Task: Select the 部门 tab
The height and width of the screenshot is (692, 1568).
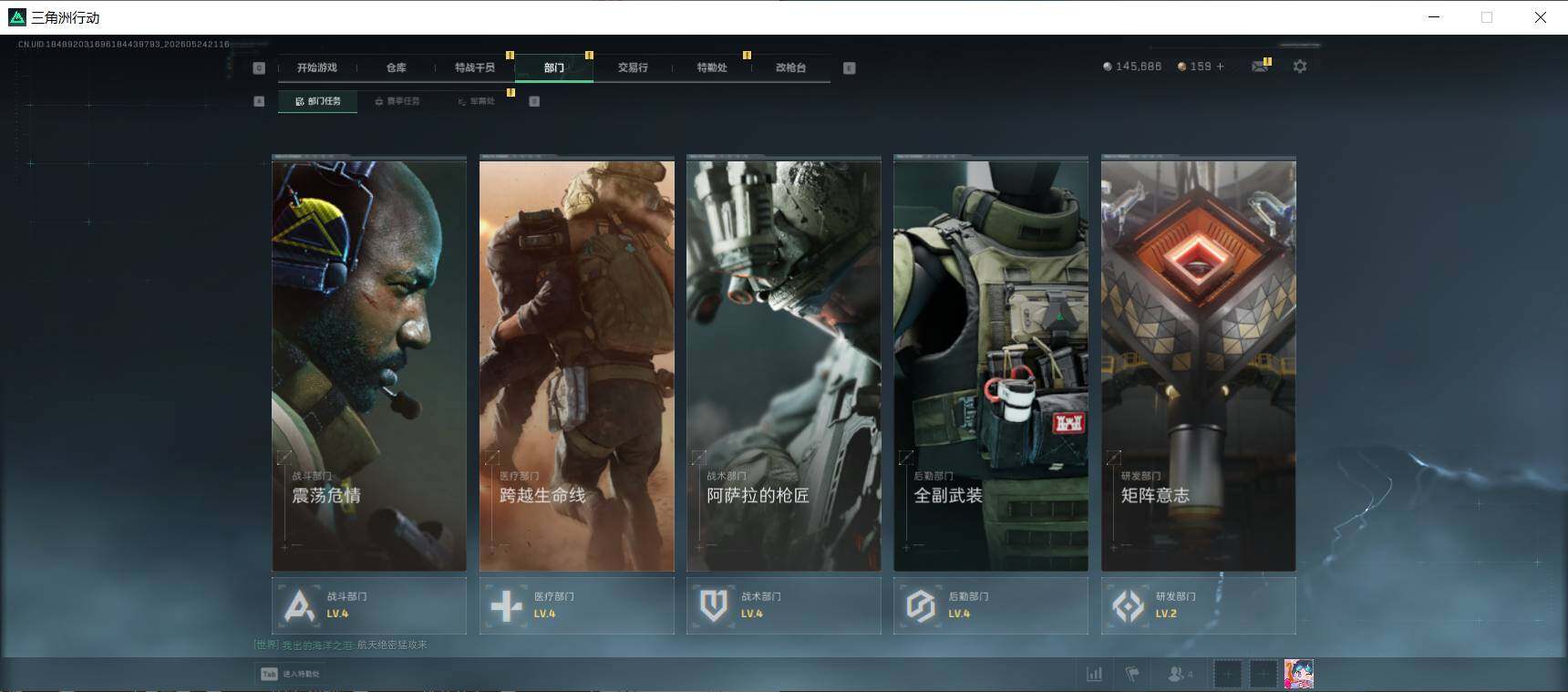Action: (554, 67)
